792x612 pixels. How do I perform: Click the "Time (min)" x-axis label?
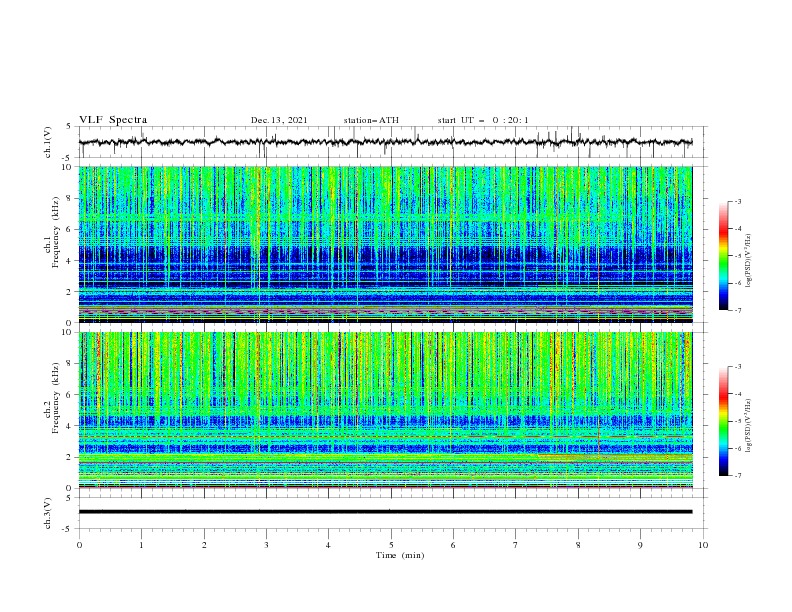coord(400,555)
